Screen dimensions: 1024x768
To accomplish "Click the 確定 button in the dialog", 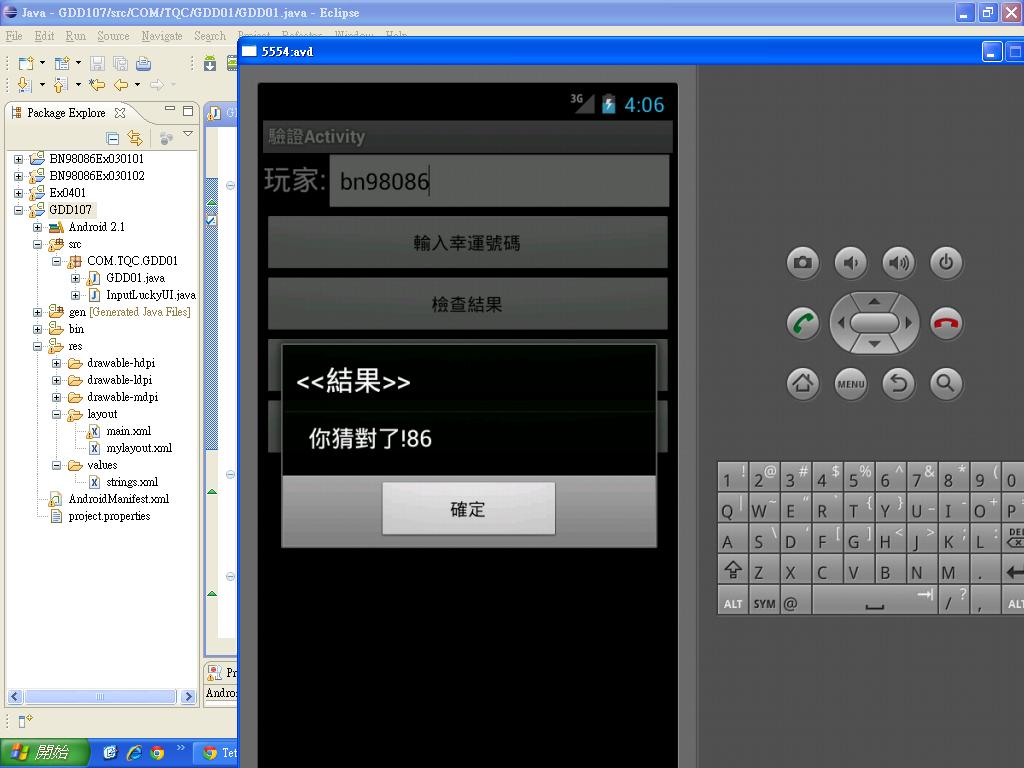I will pos(468,509).
